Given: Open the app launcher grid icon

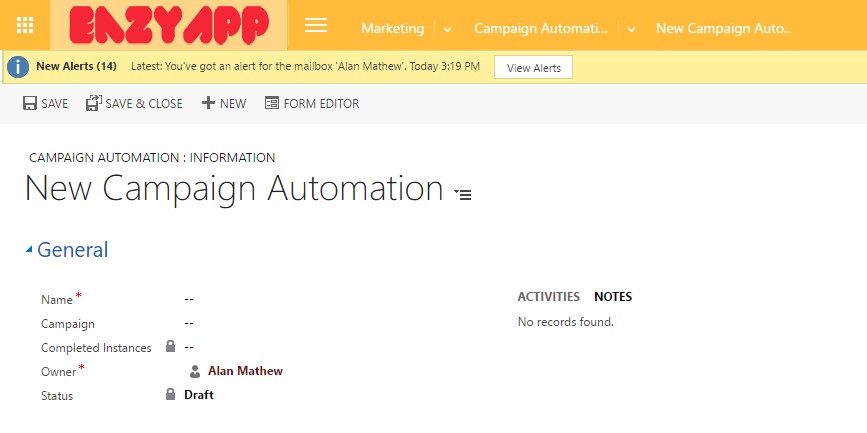Looking at the screenshot, I should [x=25, y=25].
